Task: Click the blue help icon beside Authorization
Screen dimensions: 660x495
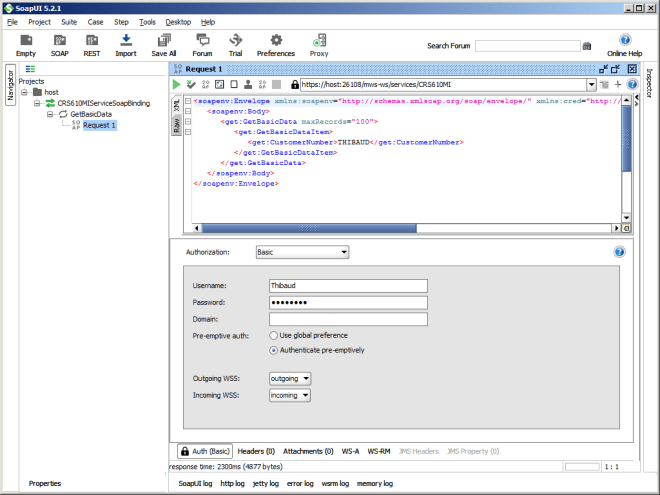Action: [x=619, y=252]
